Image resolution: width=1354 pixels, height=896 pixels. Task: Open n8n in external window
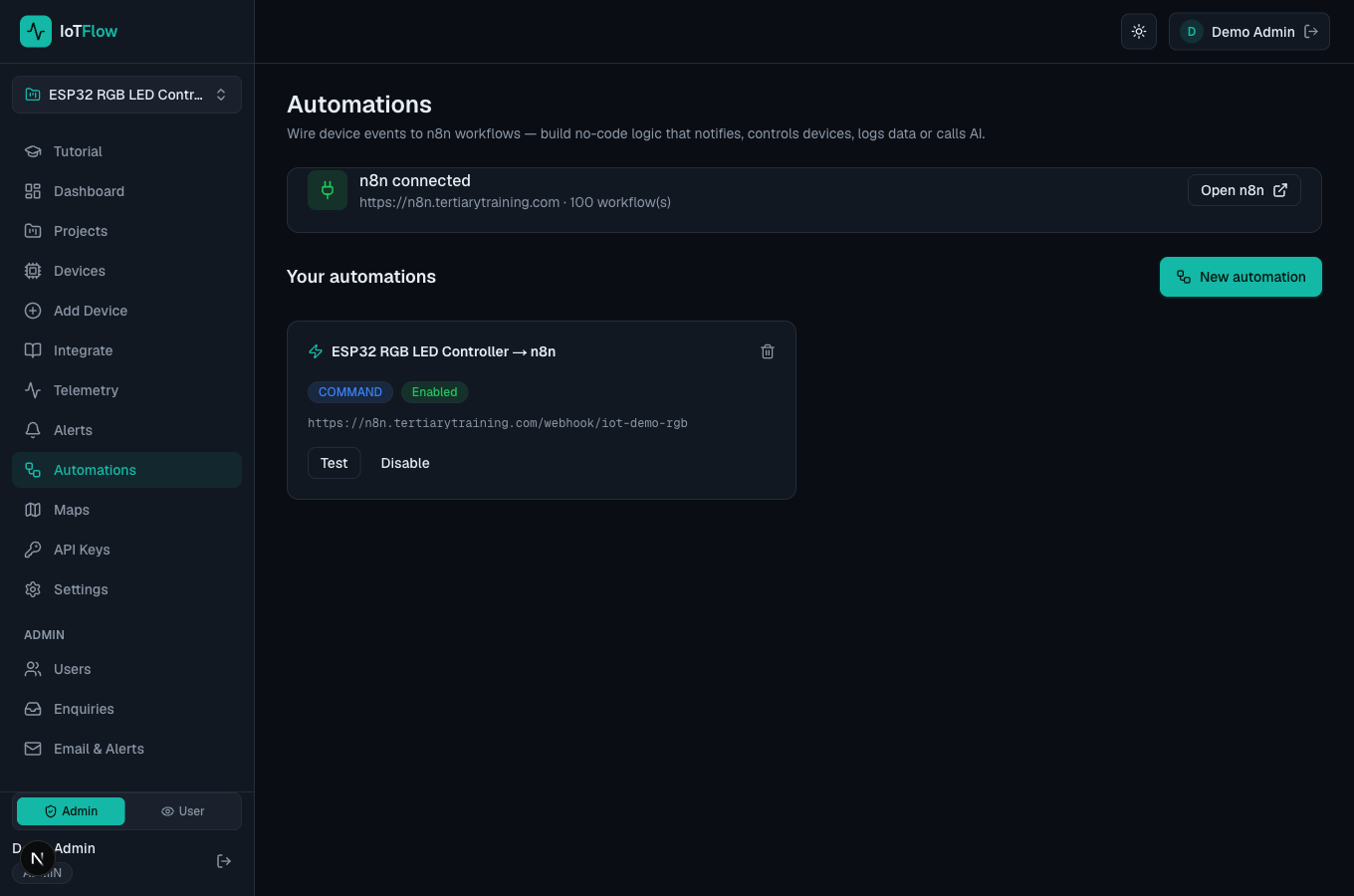1244,190
